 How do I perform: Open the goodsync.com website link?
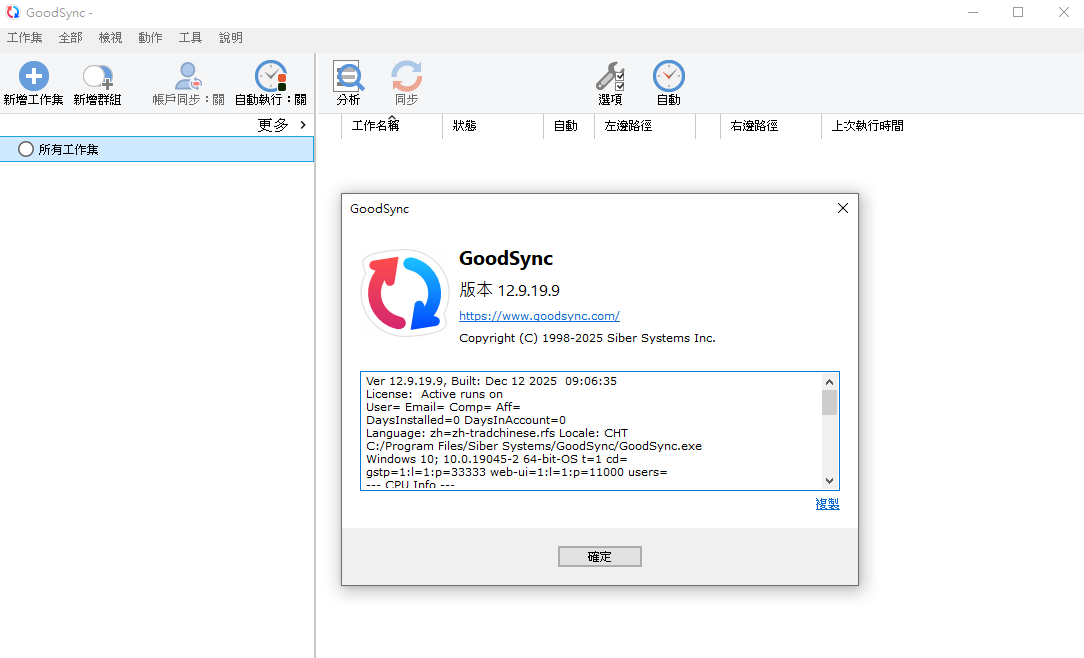click(x=539, y=316)
